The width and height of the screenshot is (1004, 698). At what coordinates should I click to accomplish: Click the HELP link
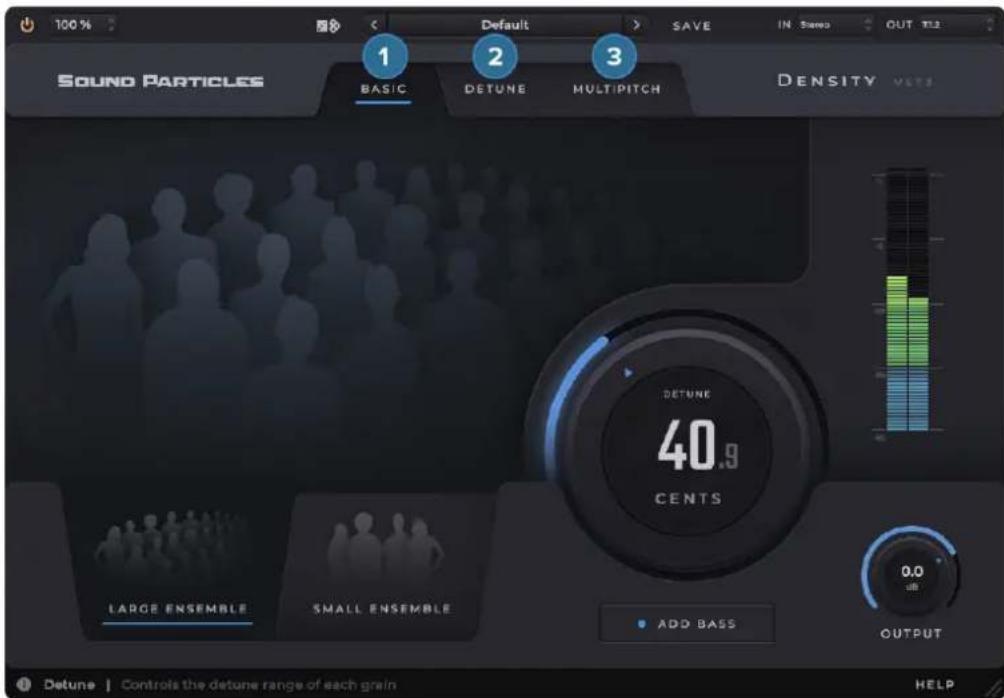[935, 685]
